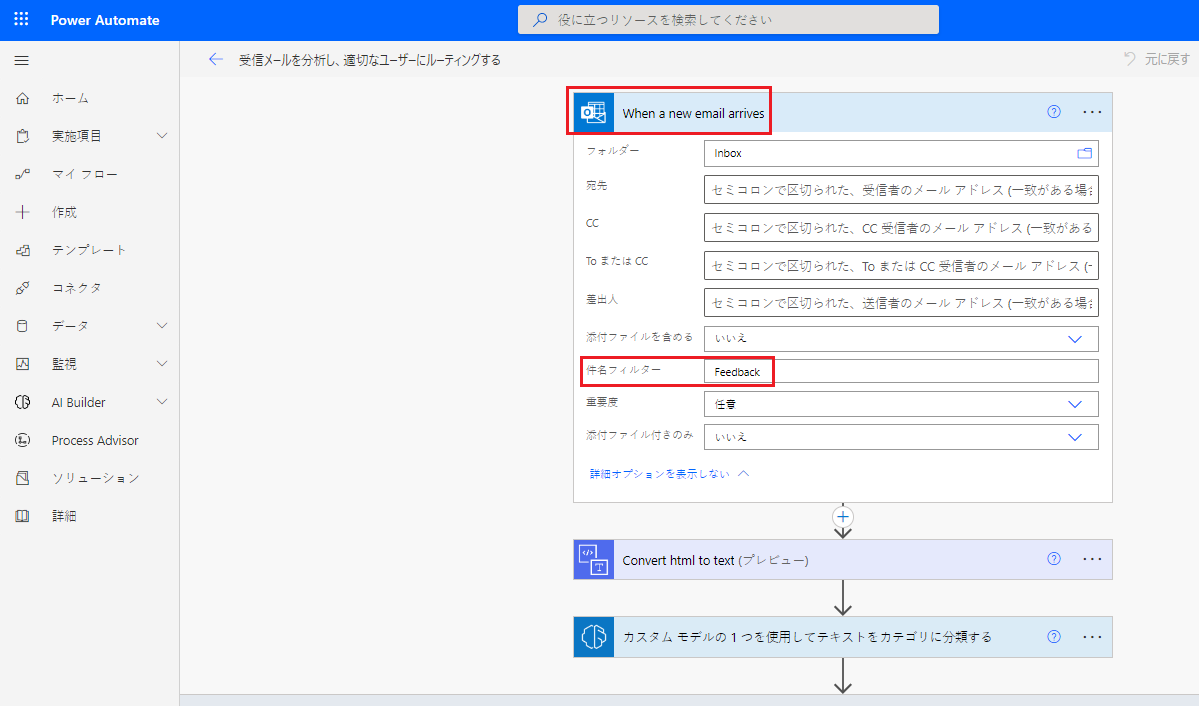Click the マイ フロー flow icon
The image size is (1199, 706).
[23, 174]
